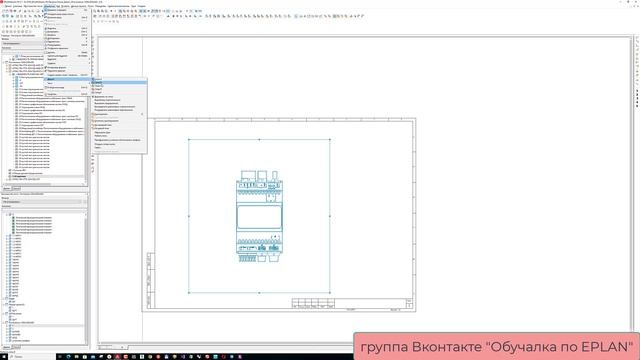The image size is (640, 360).
Task: Switch to Дерево tab of the upper navigator
Action: click(7, 189)
